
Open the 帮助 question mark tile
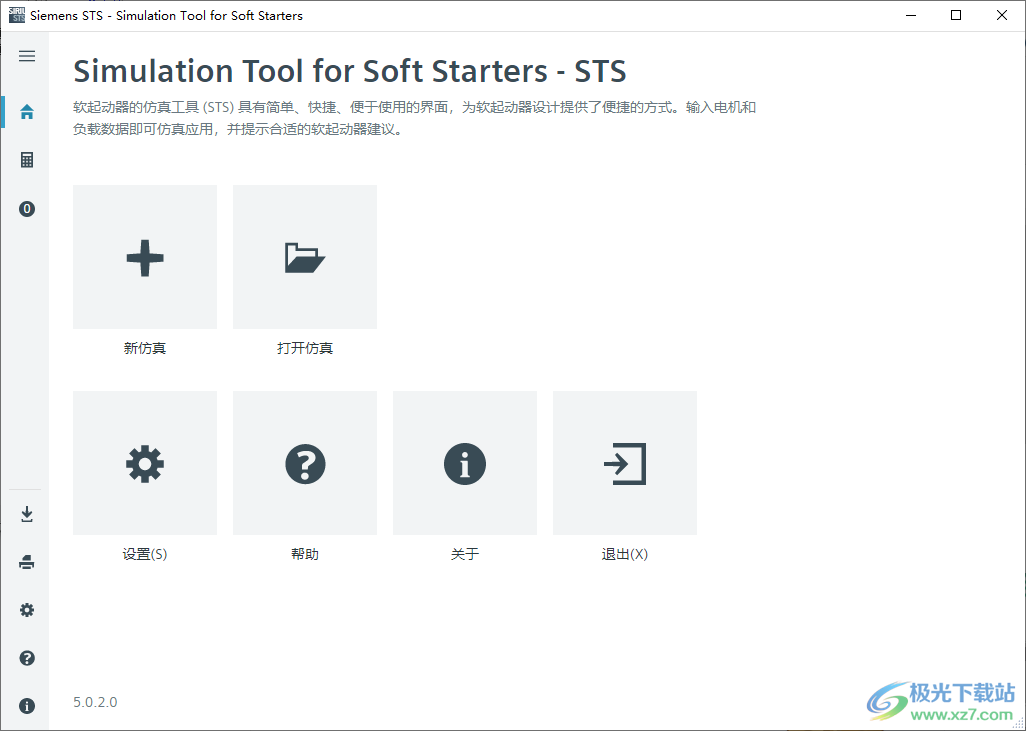[305, 463]
